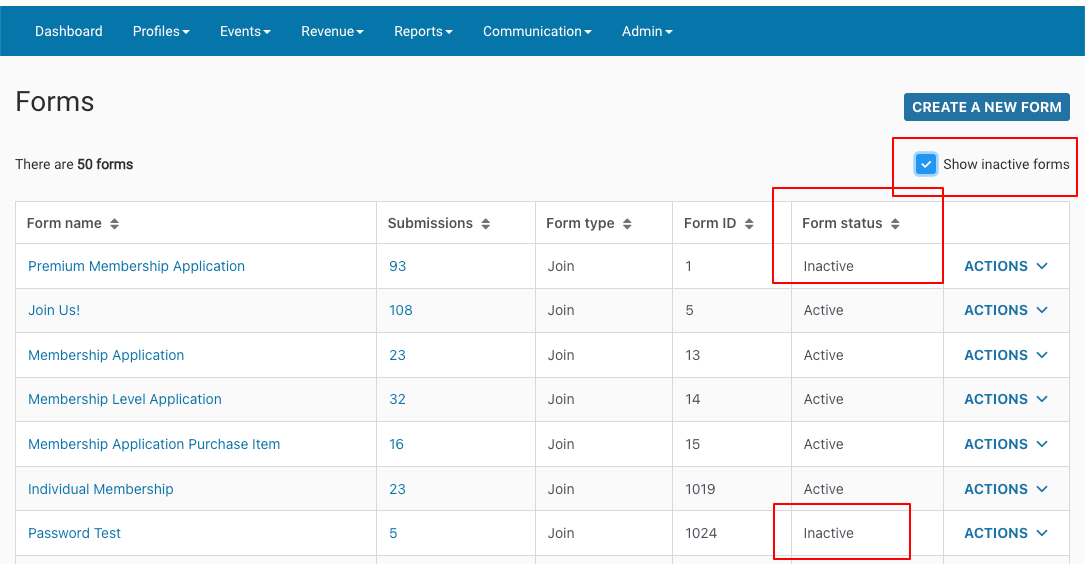Open the Admin dropdown menu
The height and width of the screenshot is (564, 1085).
coord(647,31)
